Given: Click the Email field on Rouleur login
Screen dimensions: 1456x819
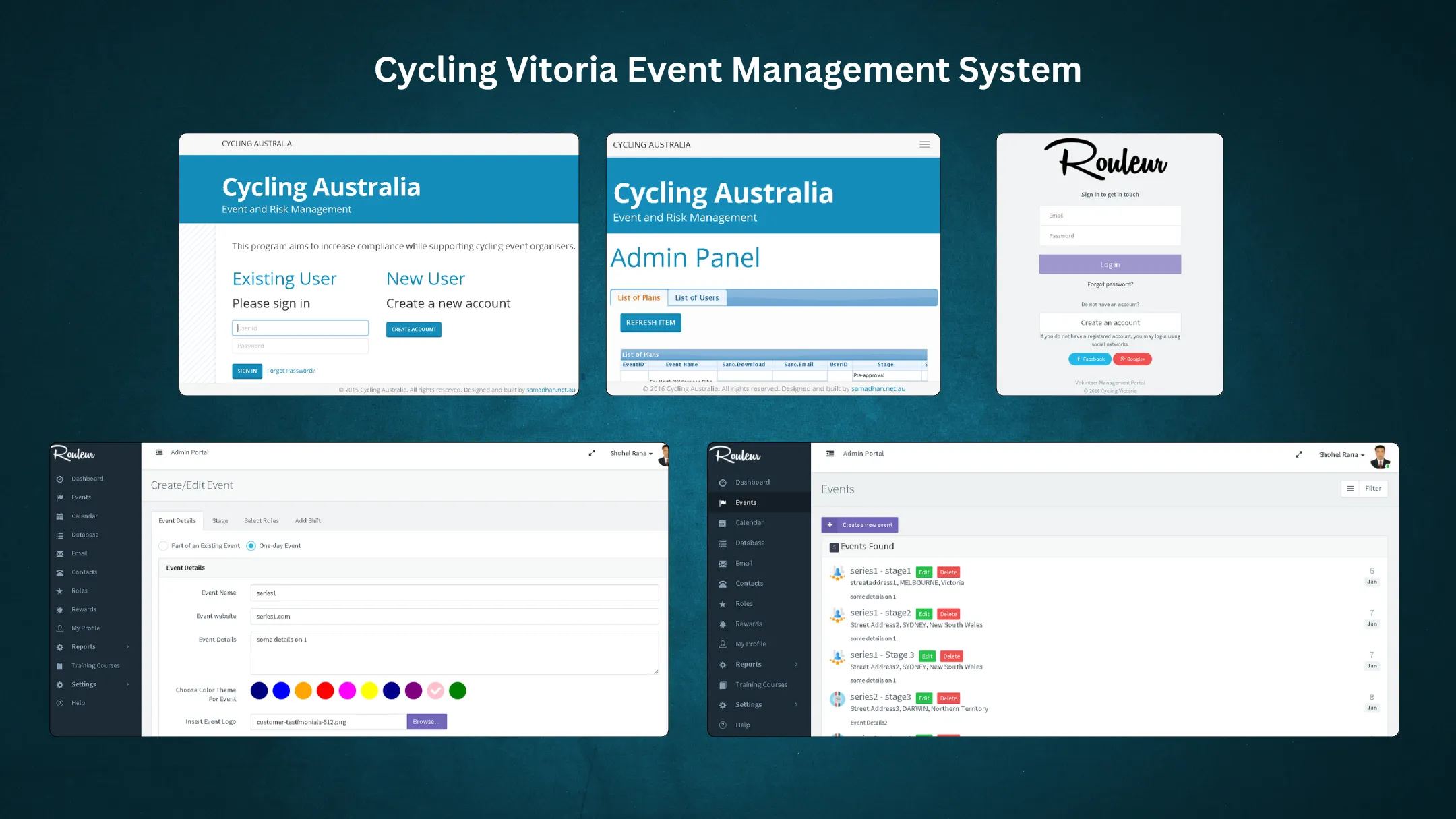Looking at the screenshot, I should [x=1110, y=216].
